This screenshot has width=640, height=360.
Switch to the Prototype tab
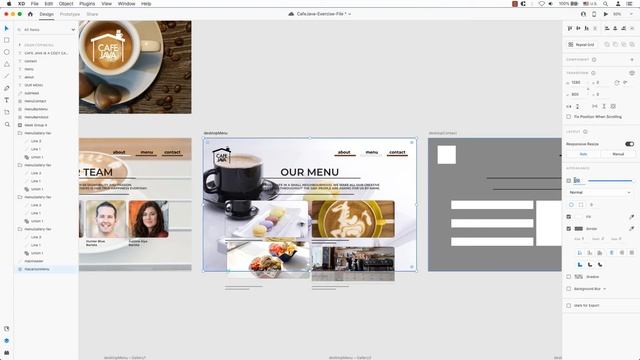[70, 14]
